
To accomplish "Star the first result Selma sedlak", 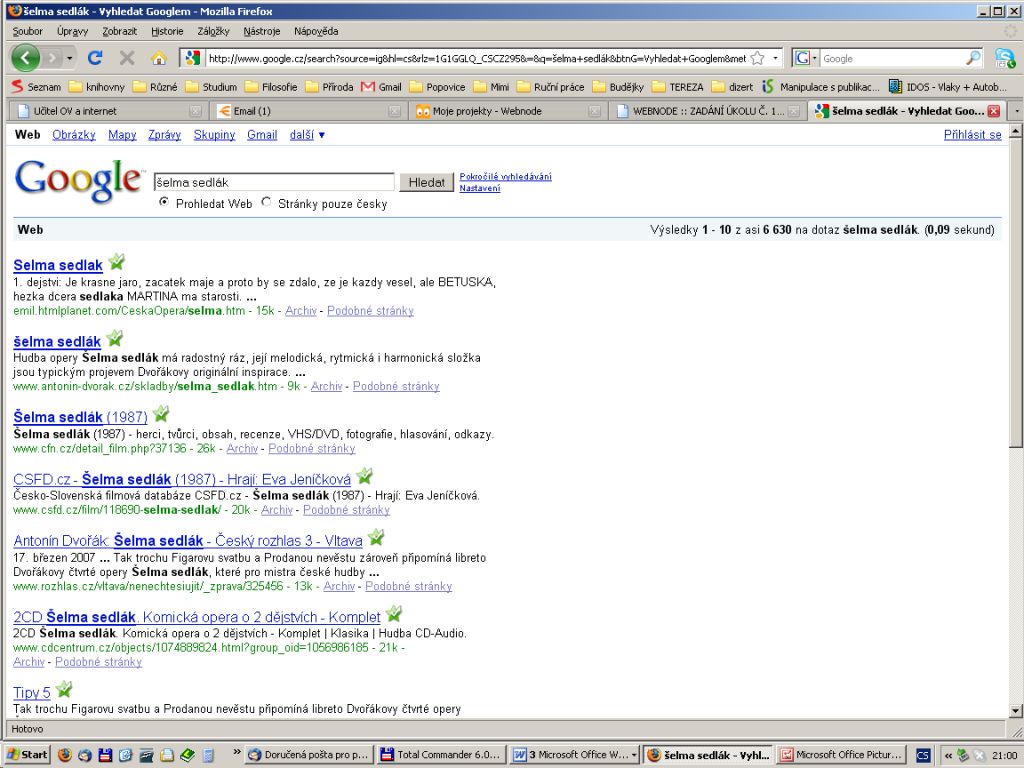I will pos(116,262).
